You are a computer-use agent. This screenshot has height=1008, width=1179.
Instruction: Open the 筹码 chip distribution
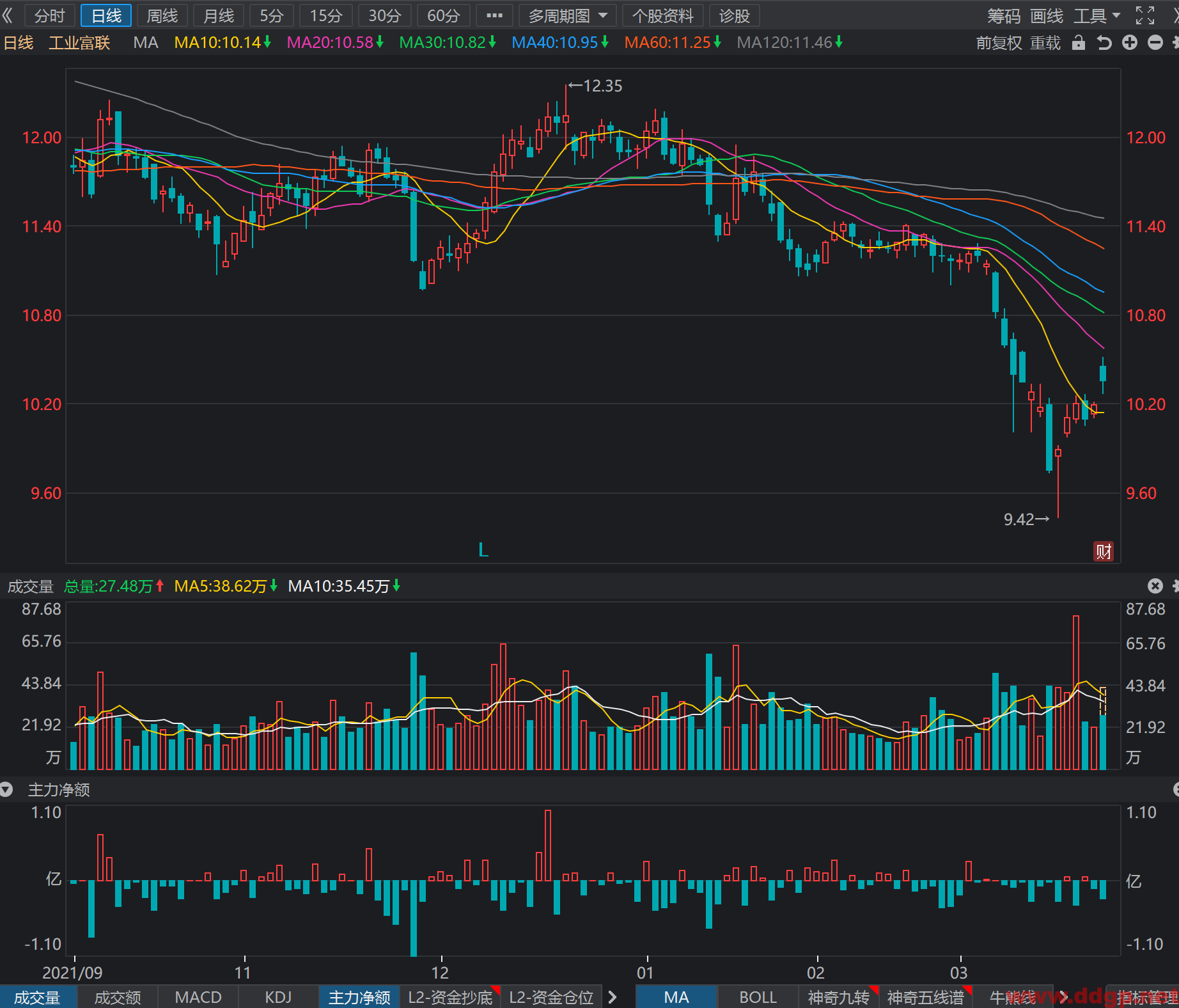click(x=1004, y=16)
